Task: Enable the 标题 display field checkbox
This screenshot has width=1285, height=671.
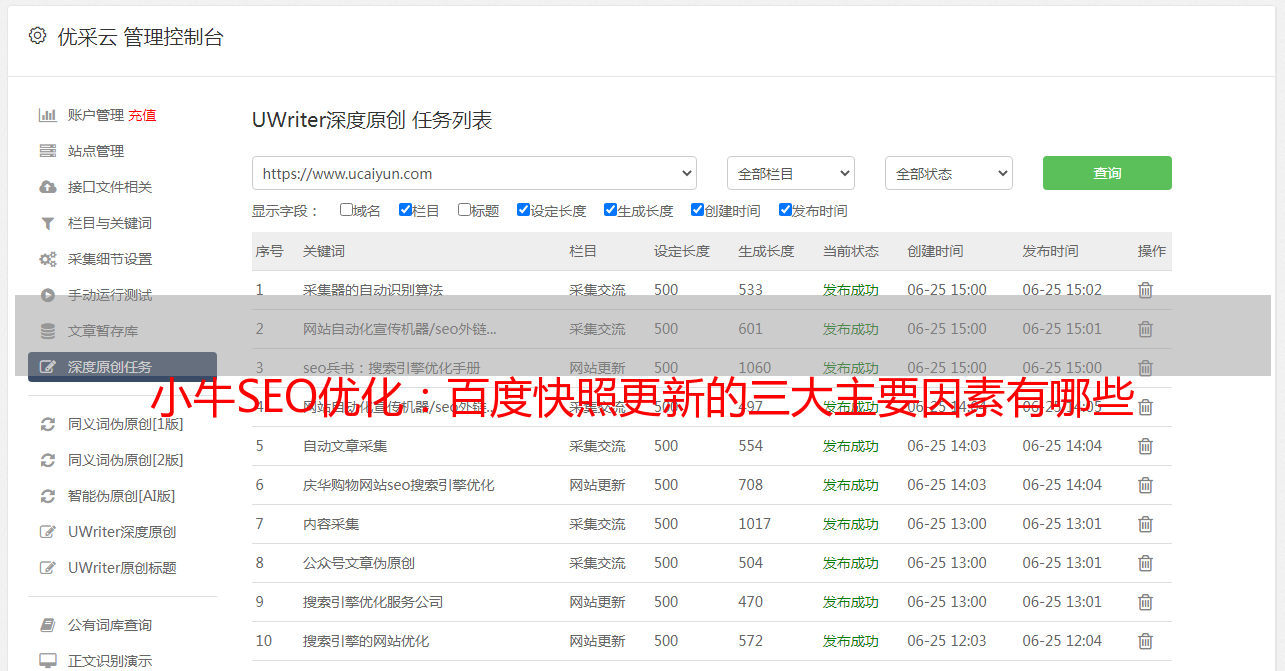Action: [464, 210]
